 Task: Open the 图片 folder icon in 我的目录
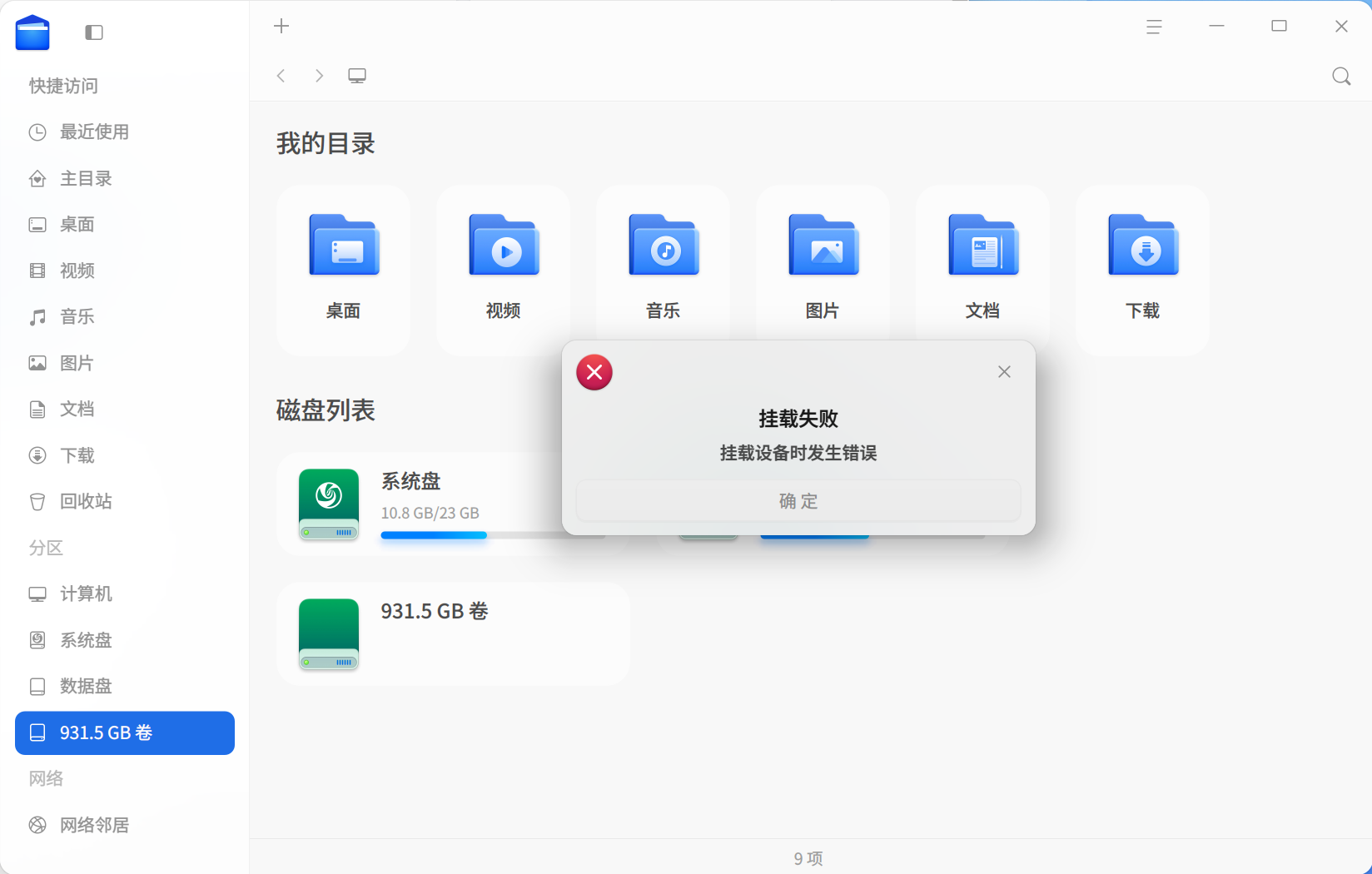(x=823, y=245)
